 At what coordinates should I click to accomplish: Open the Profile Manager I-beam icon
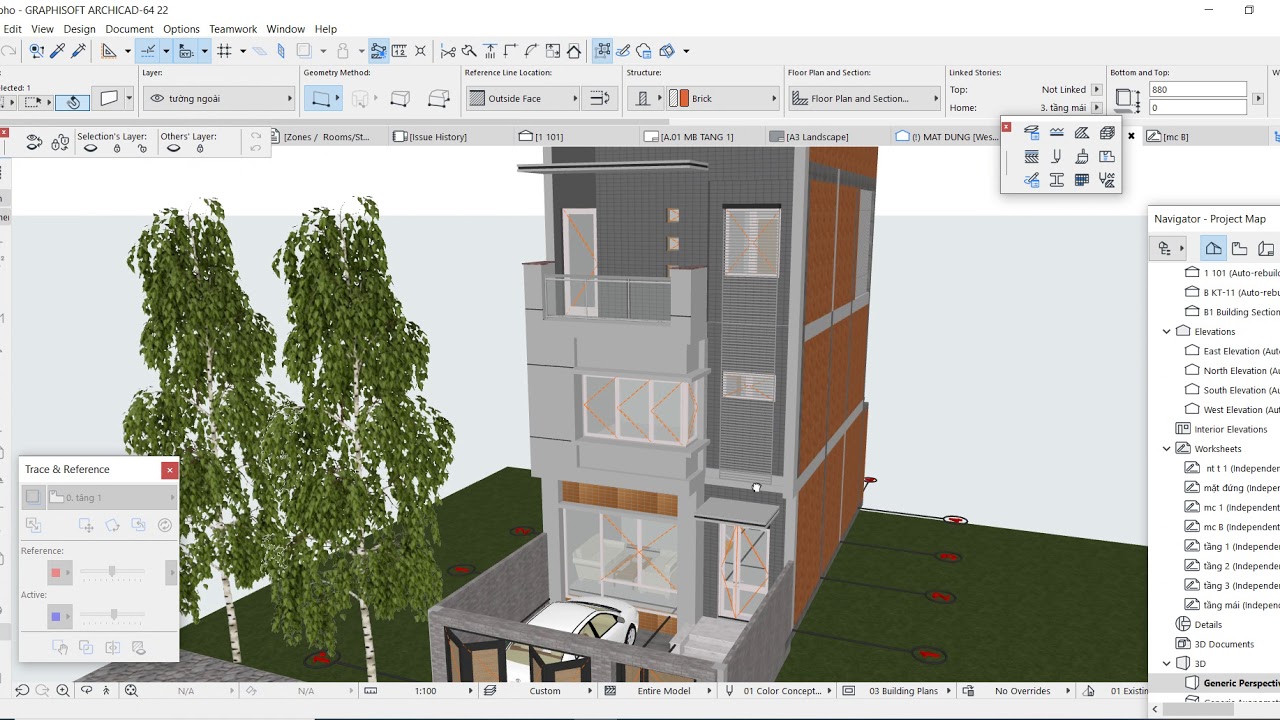pos(1056,180)
